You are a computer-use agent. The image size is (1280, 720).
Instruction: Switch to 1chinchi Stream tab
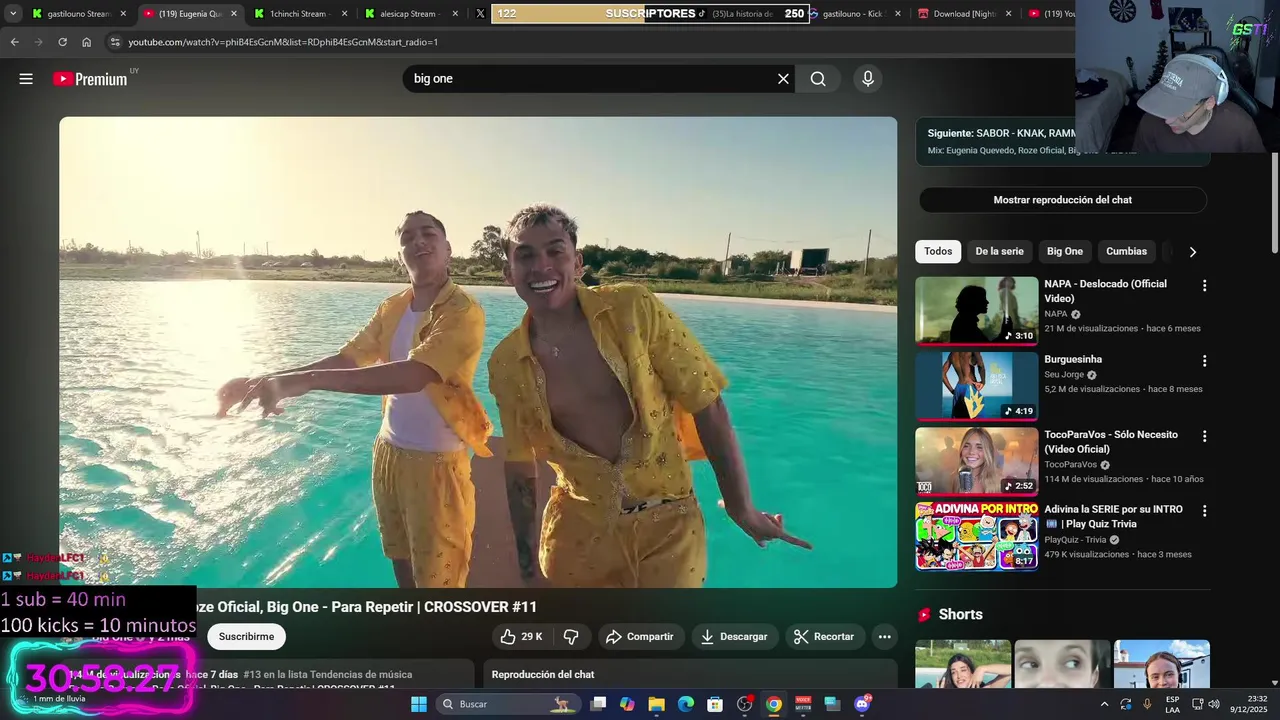pyautogui.click(x=298, y=14)
